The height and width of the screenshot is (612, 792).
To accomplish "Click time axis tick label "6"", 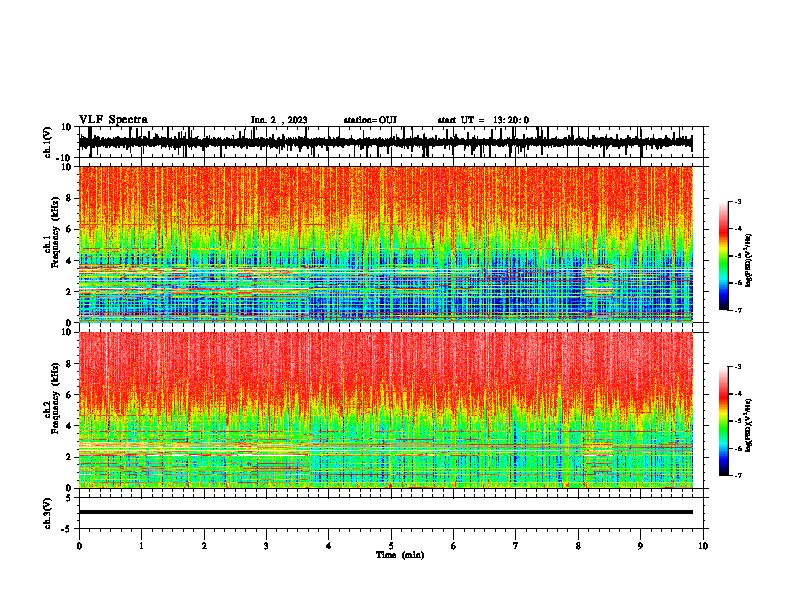I will click(x=454, y=546).
